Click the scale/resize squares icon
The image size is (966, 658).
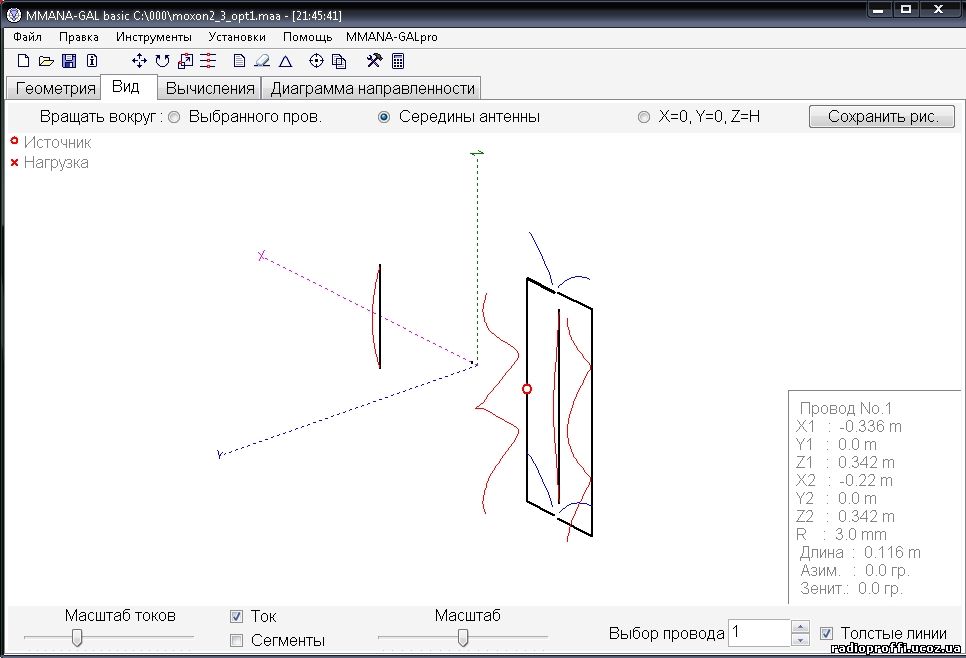click(185, 60)
